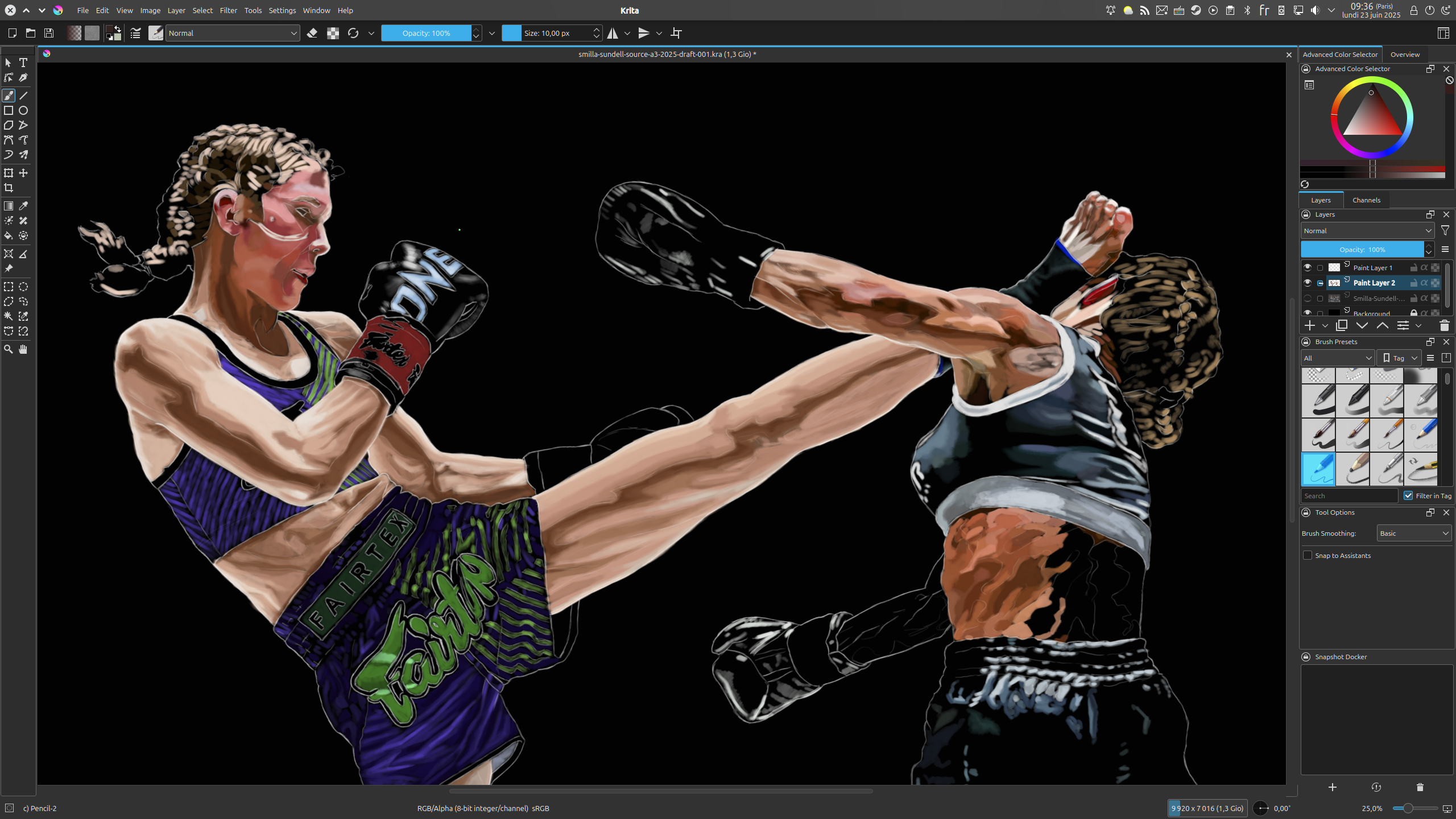
Task: Toggle lock on Paint Layer 1
Action: (1414, 267)
